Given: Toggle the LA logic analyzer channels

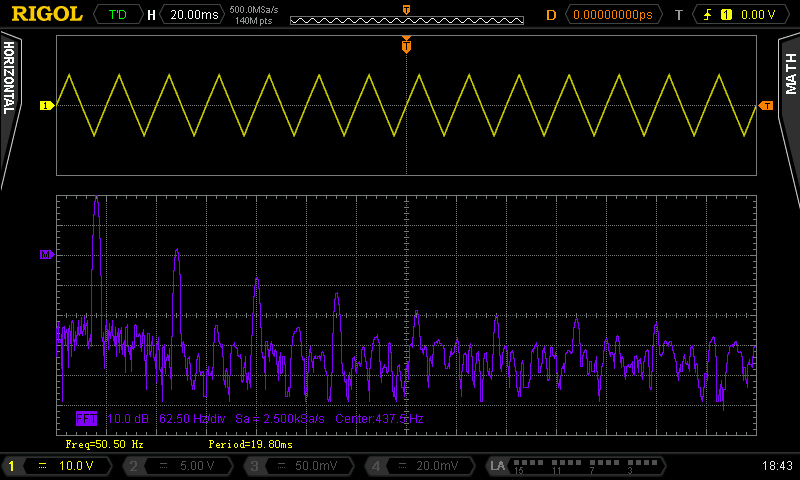Looking at the screenshot, I should click(x=574, y=465).
